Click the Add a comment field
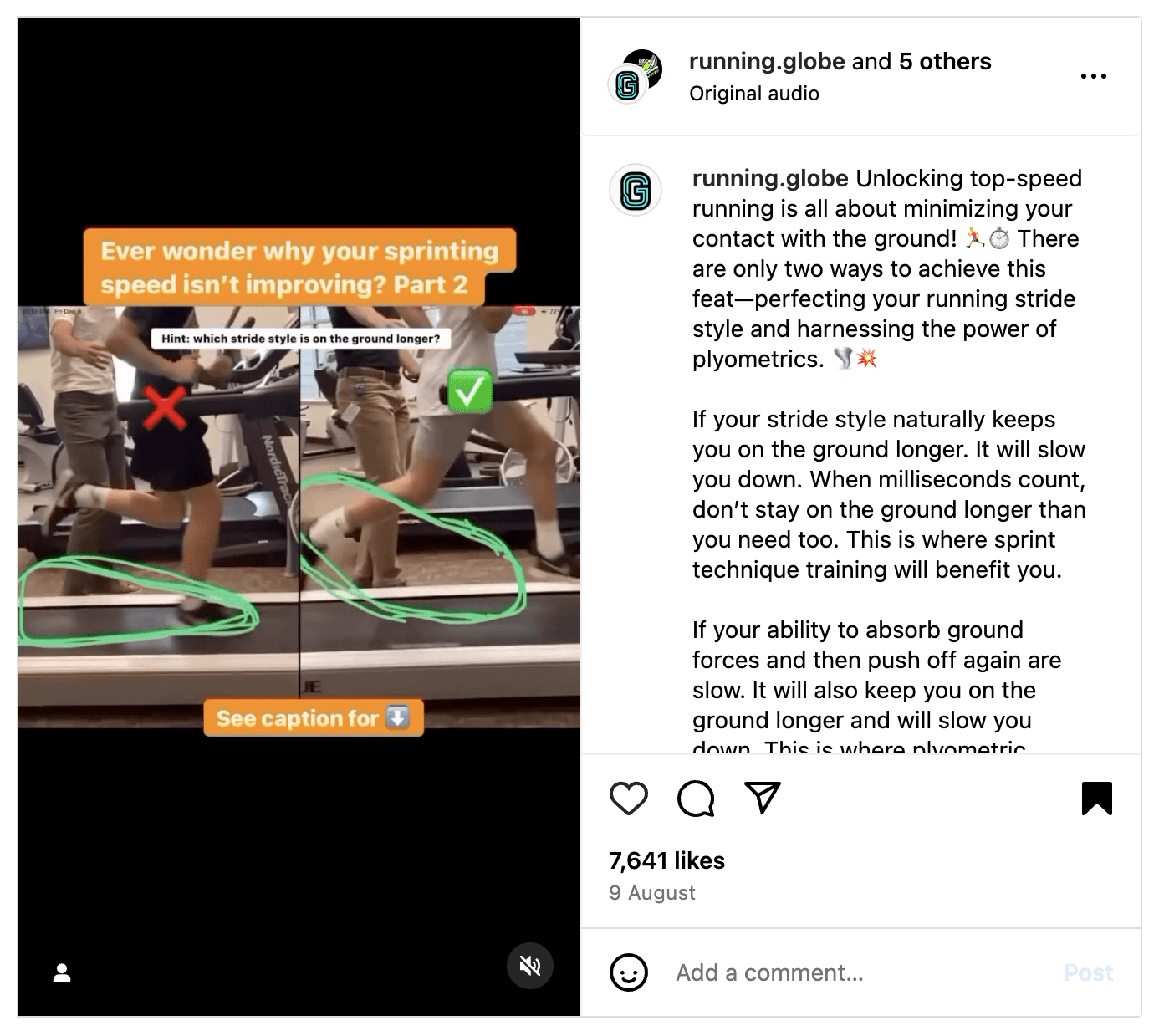Viewport: 1159px width, 1036px height. coord(861,972)
